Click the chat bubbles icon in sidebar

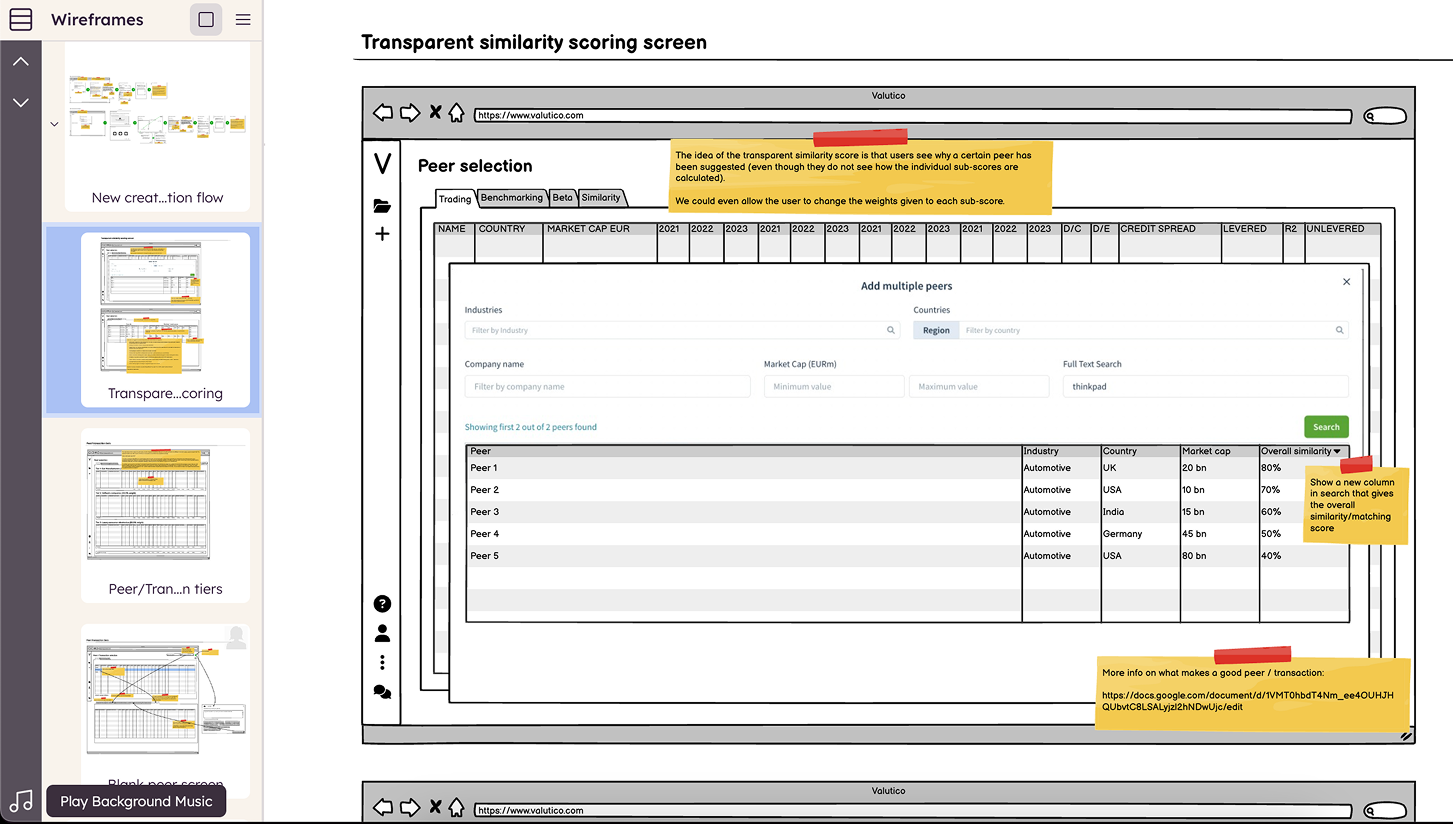382,692
